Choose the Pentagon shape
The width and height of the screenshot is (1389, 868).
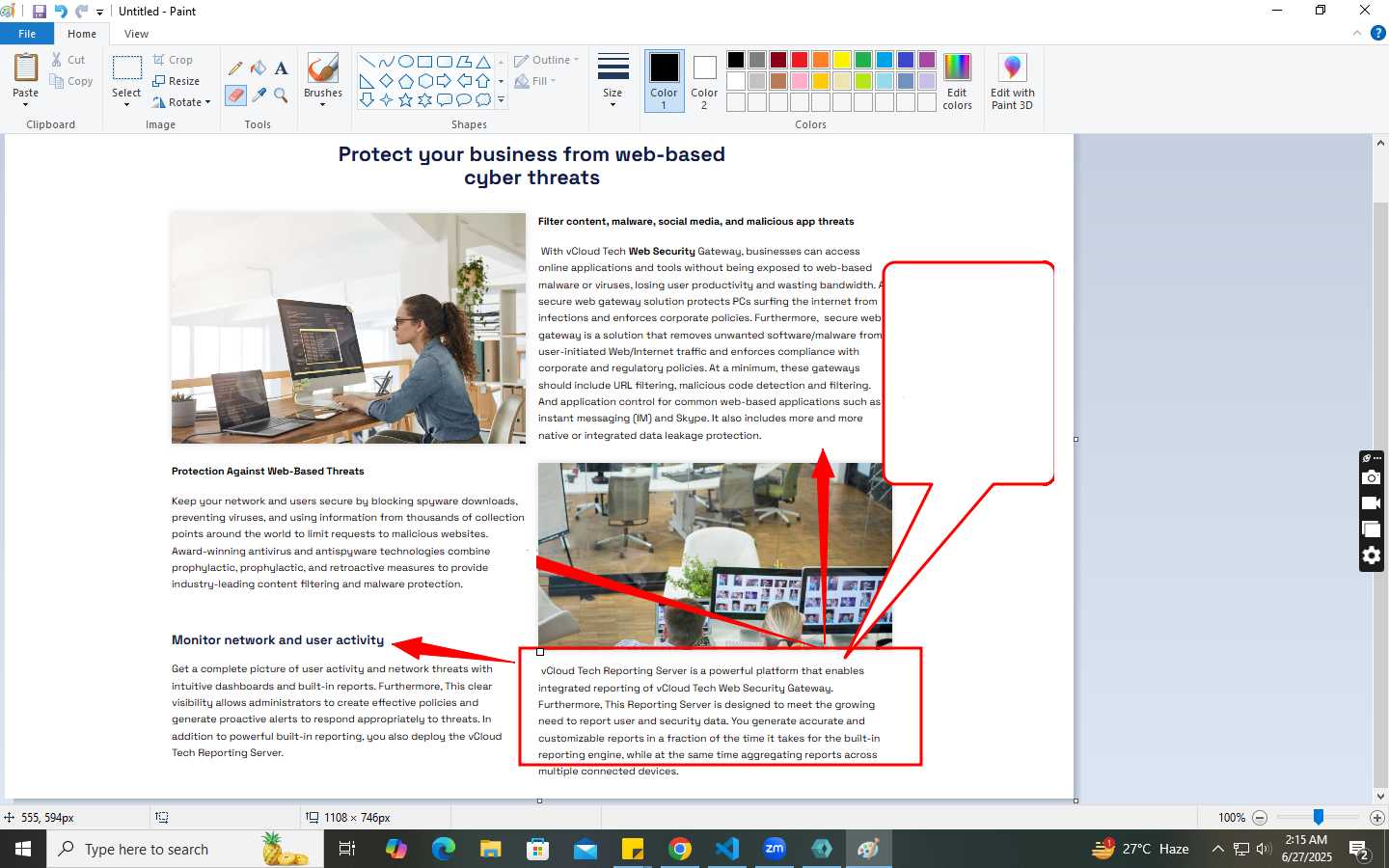pos(406,81)
